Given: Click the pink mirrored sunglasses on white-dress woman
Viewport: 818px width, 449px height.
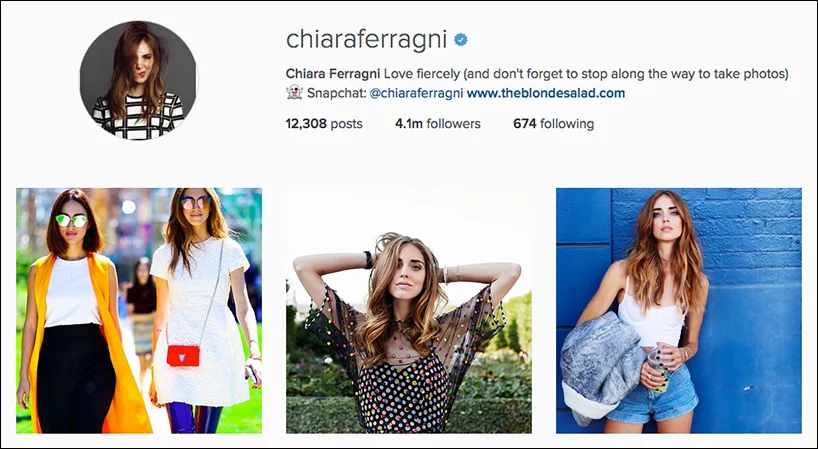Looking at the screenshot, I should point(195,203).
